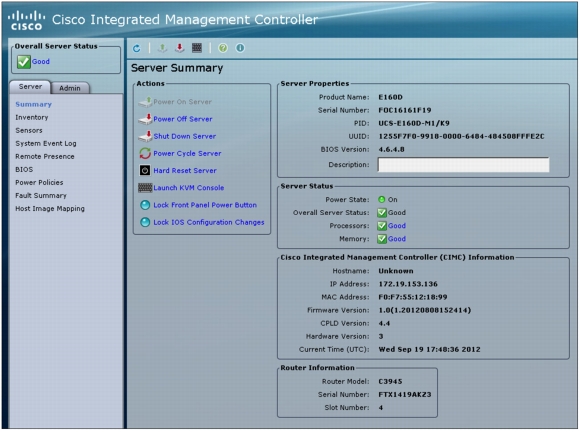Screen dimensions: 580x432
Task: Click the red Power Off toolbar icon
Action: point(180,48)
